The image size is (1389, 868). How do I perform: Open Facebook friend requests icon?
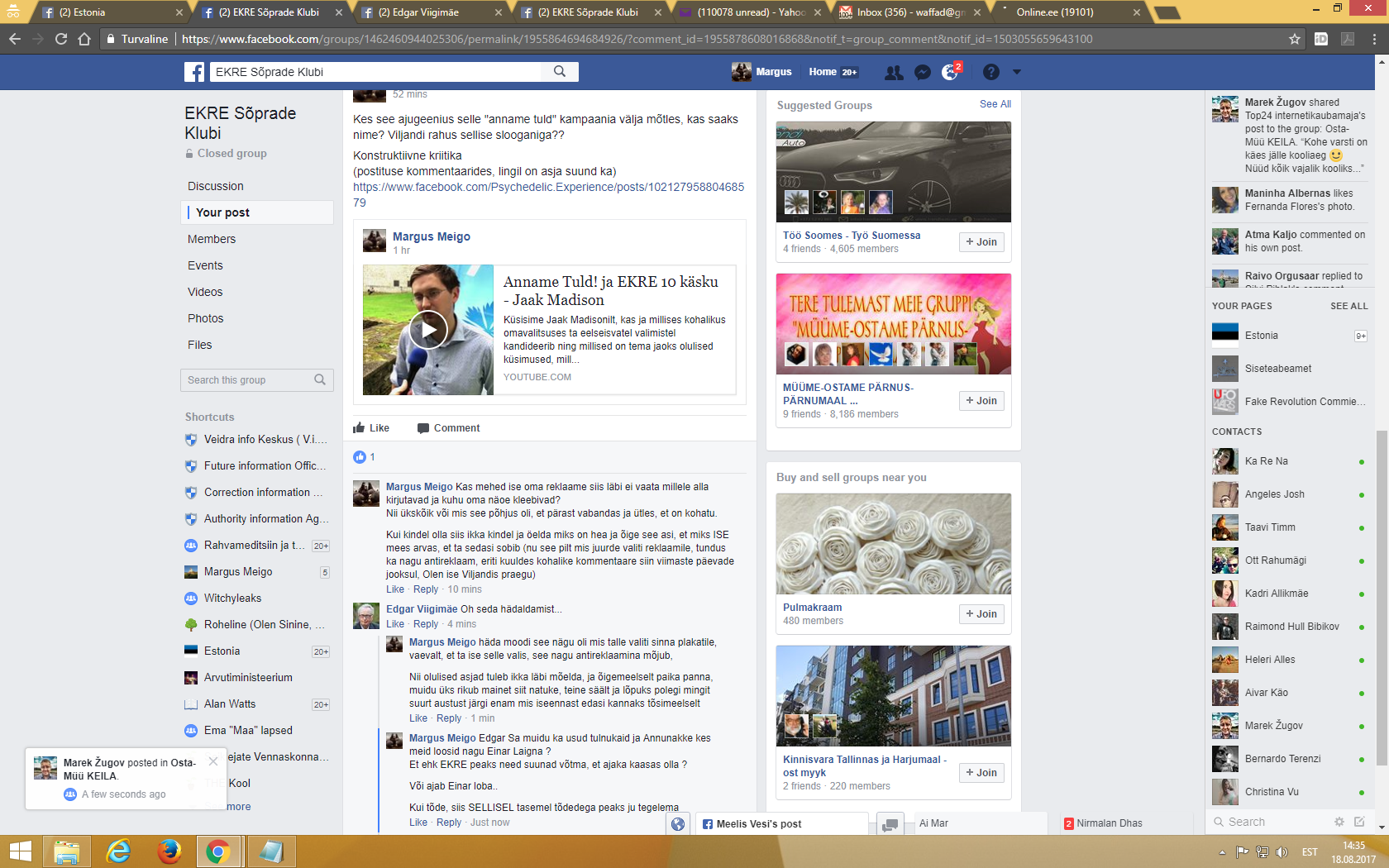coord(893,73)
